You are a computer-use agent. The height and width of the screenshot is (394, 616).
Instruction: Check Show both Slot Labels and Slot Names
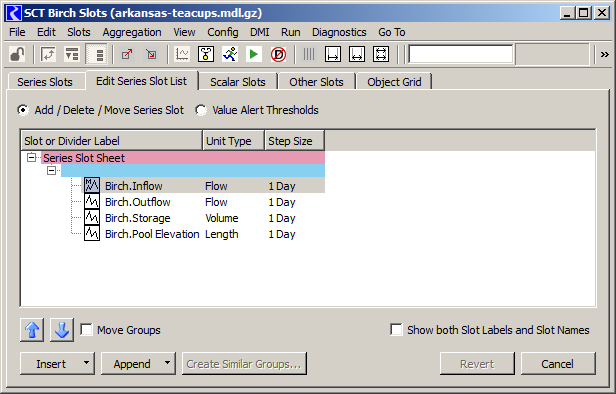coord(396,330)
